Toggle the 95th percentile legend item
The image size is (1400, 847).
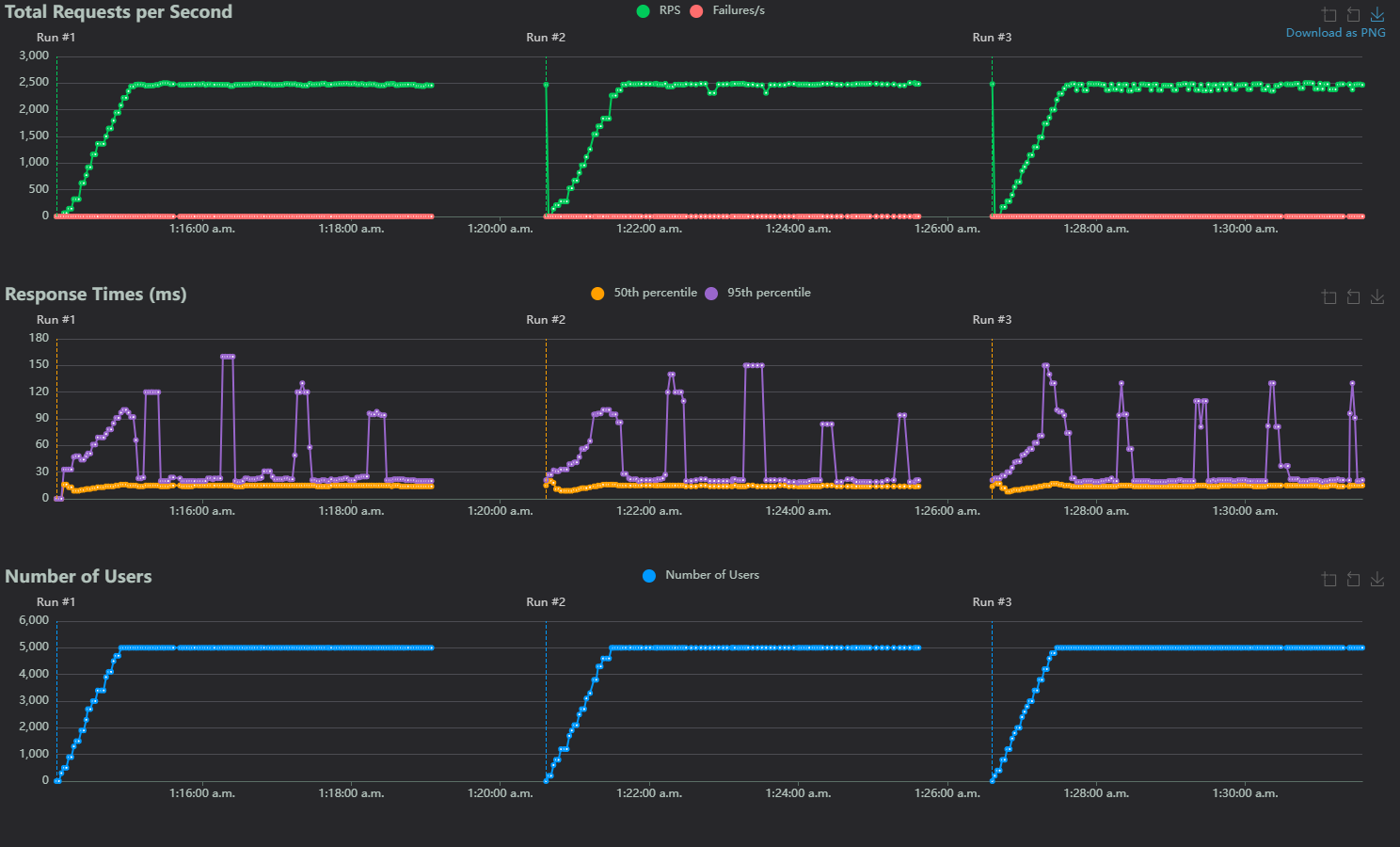pos(757,293)
